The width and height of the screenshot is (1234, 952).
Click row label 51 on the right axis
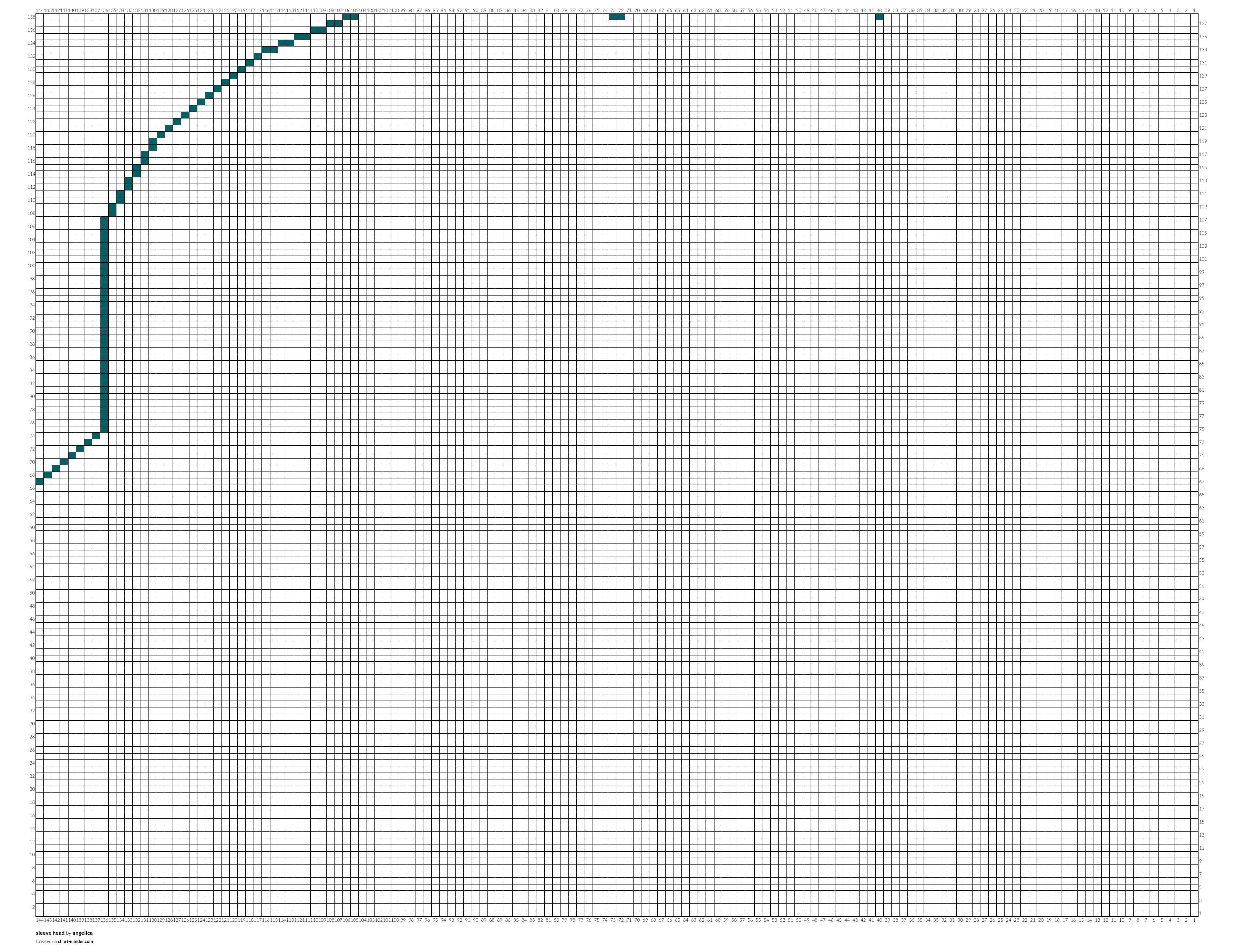[x=1202, y=587]
